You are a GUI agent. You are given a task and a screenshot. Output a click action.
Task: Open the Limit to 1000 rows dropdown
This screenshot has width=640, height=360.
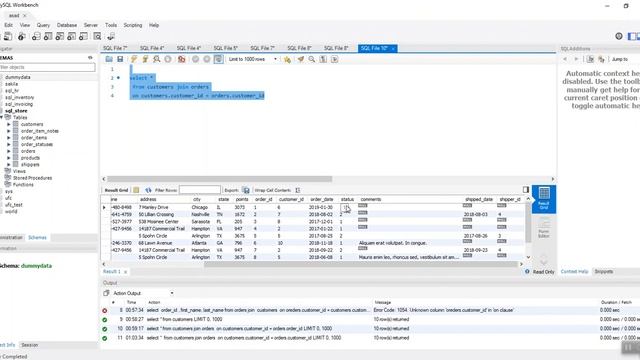tap(253, 59)
